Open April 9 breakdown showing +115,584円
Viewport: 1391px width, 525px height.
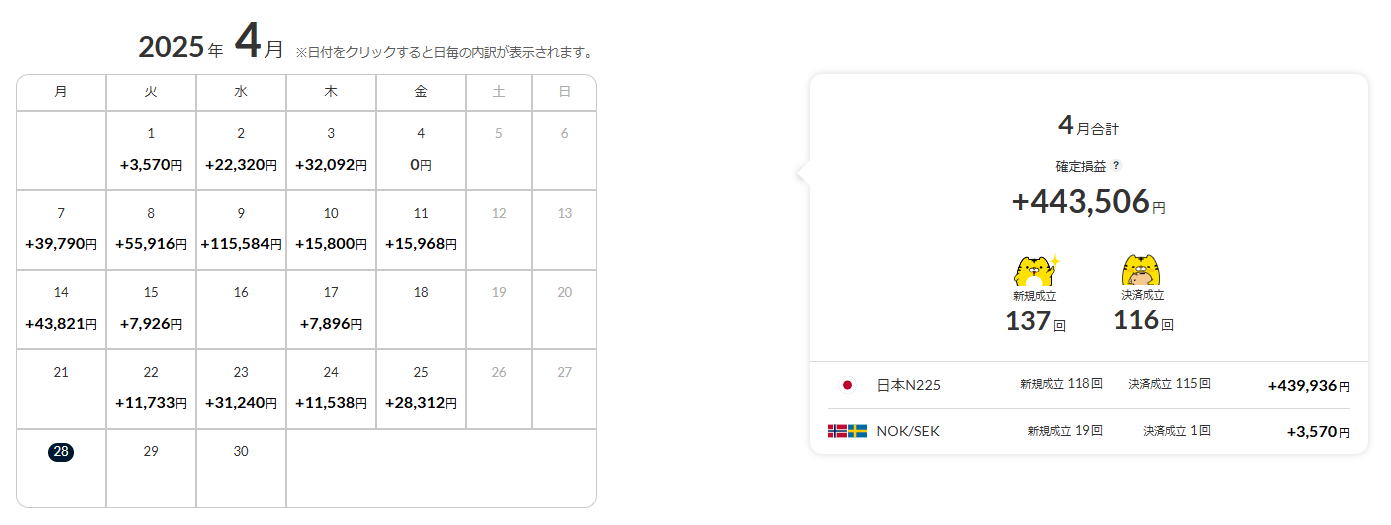[x=241, y=230]
